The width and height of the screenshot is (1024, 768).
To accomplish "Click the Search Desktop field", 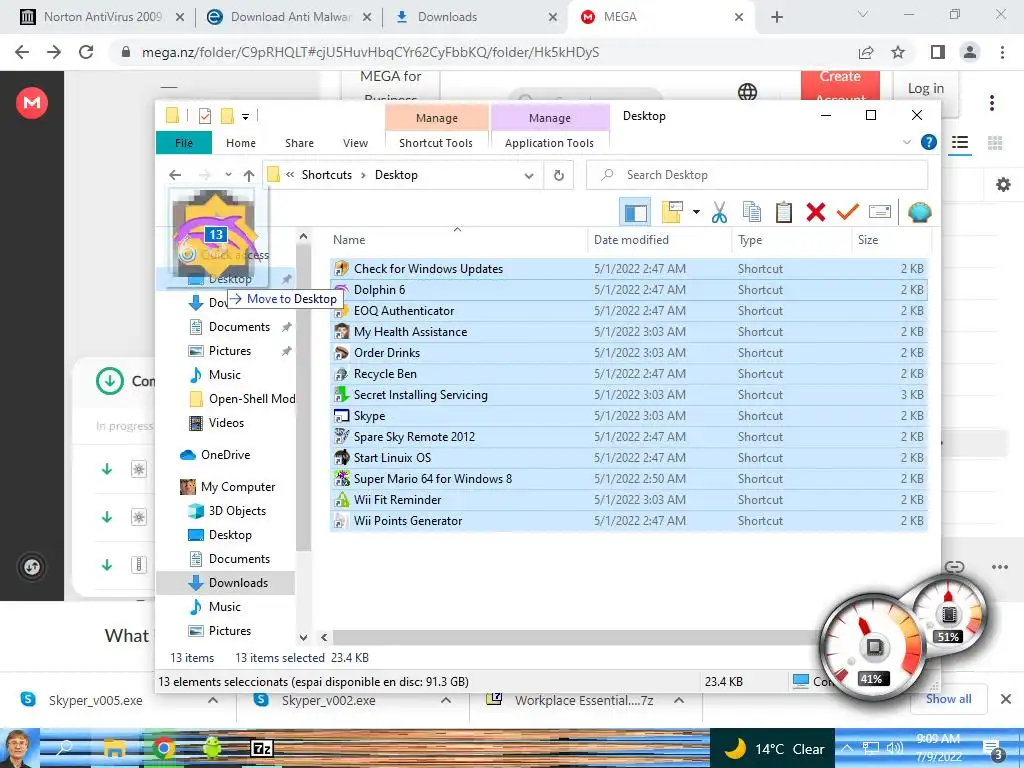I will [x=757, y=175].
